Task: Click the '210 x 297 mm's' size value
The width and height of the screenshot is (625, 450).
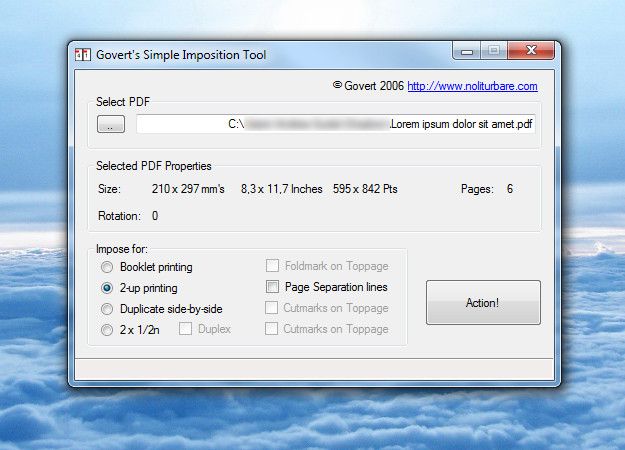Action: pyautogui.click(x=188, y=189)
